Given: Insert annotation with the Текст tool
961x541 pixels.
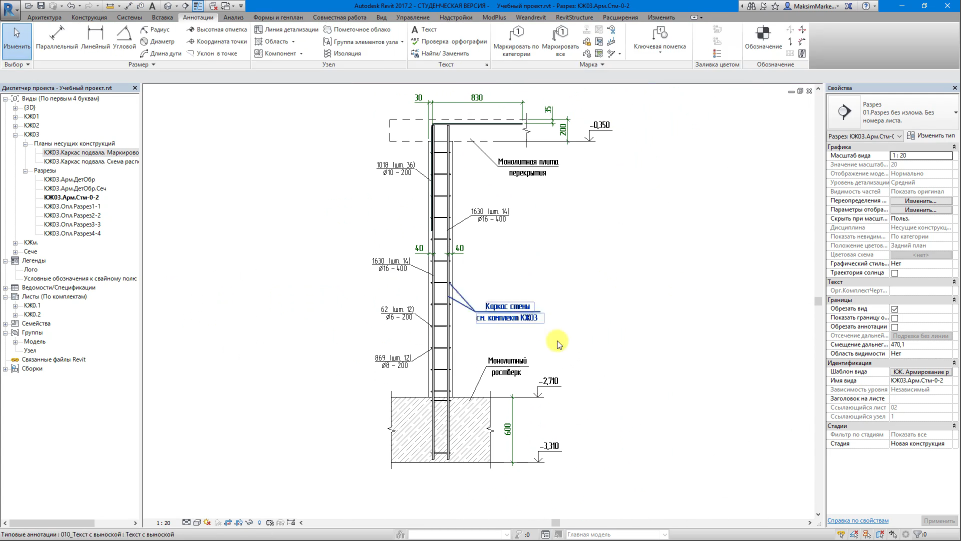Looking at the screenshot, I should pos(424,29).
